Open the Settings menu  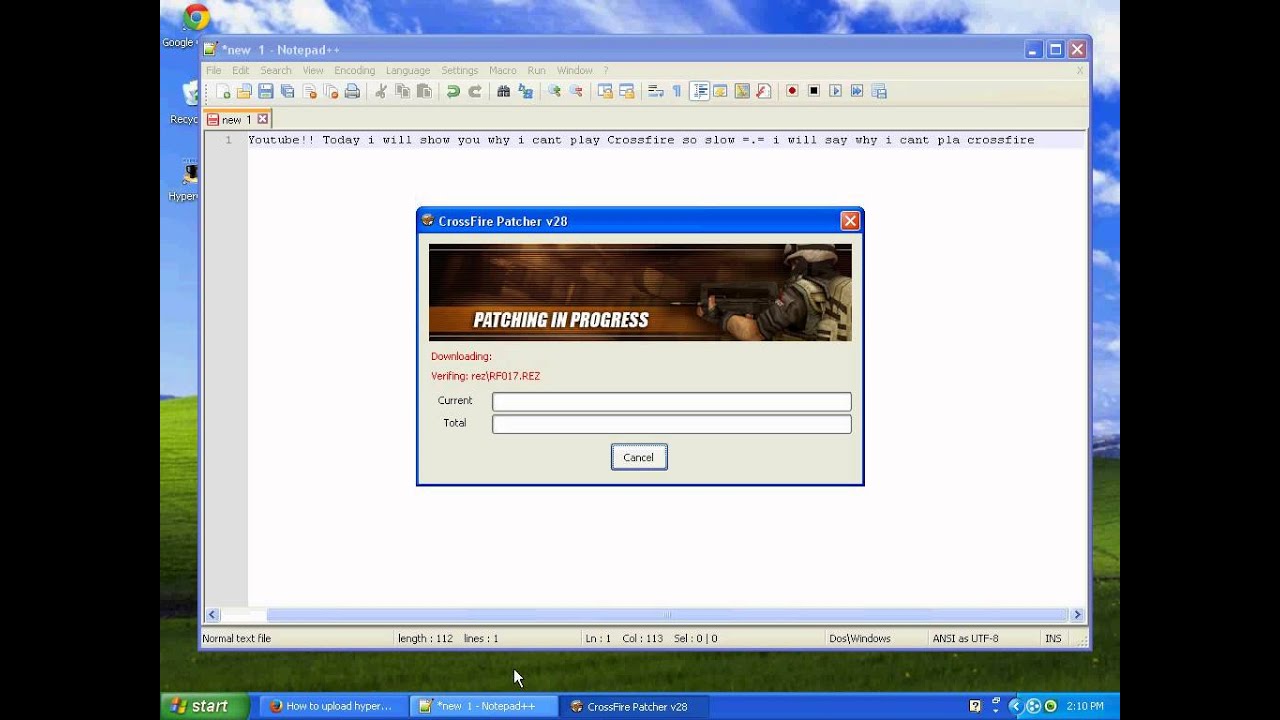point(460,70)
